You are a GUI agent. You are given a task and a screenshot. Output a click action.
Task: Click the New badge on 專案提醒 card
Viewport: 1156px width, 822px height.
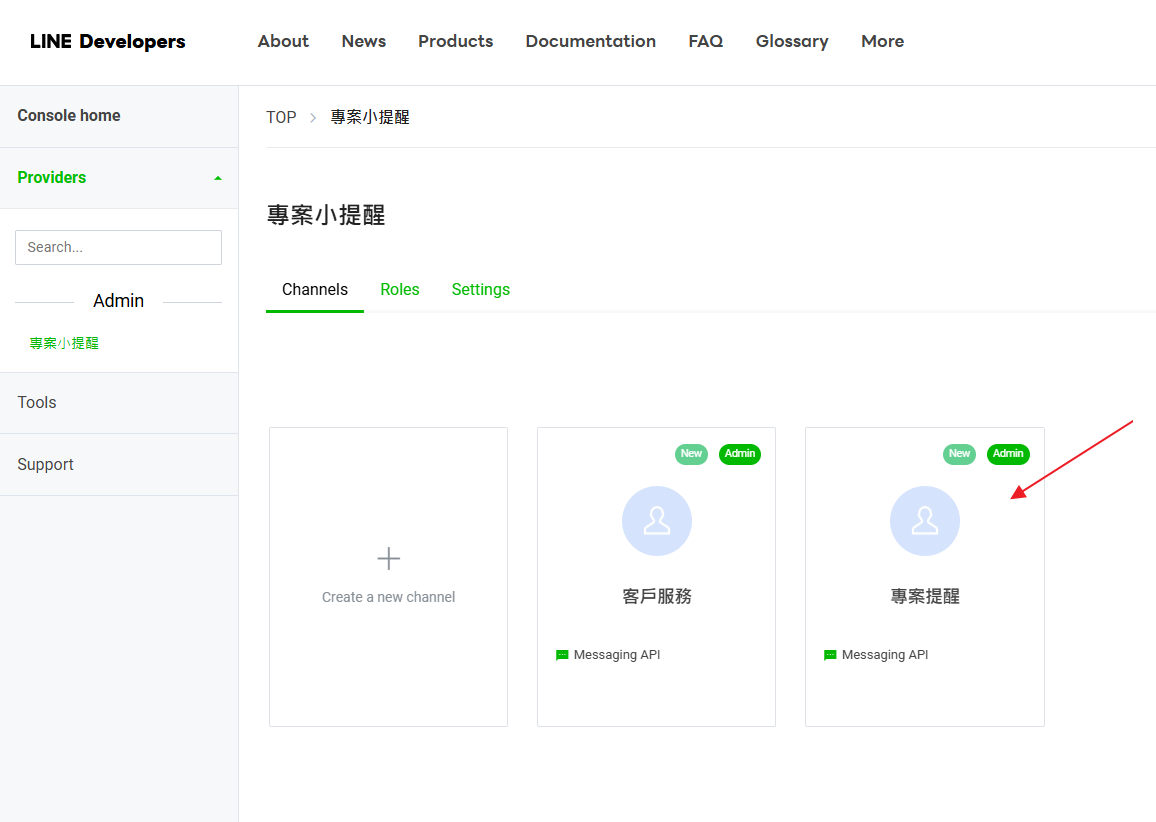click(x=959, y=453)
